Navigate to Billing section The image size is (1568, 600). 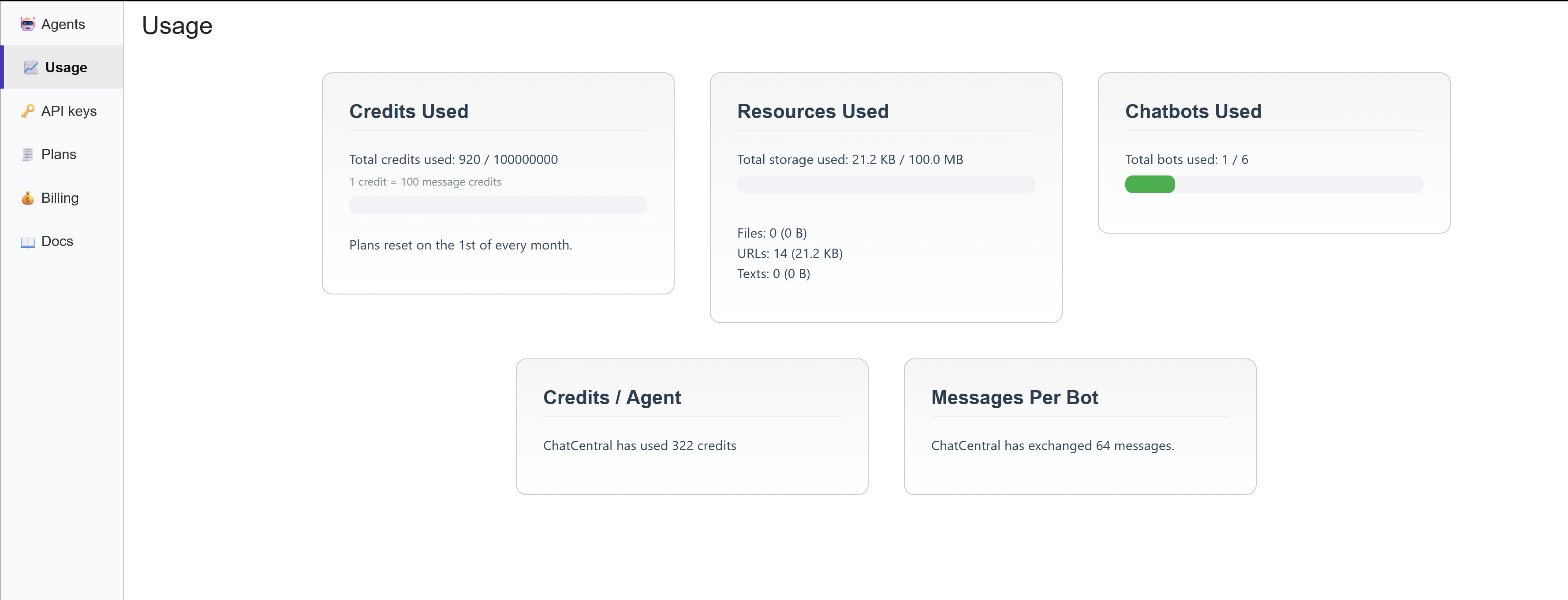click(60, 198)
